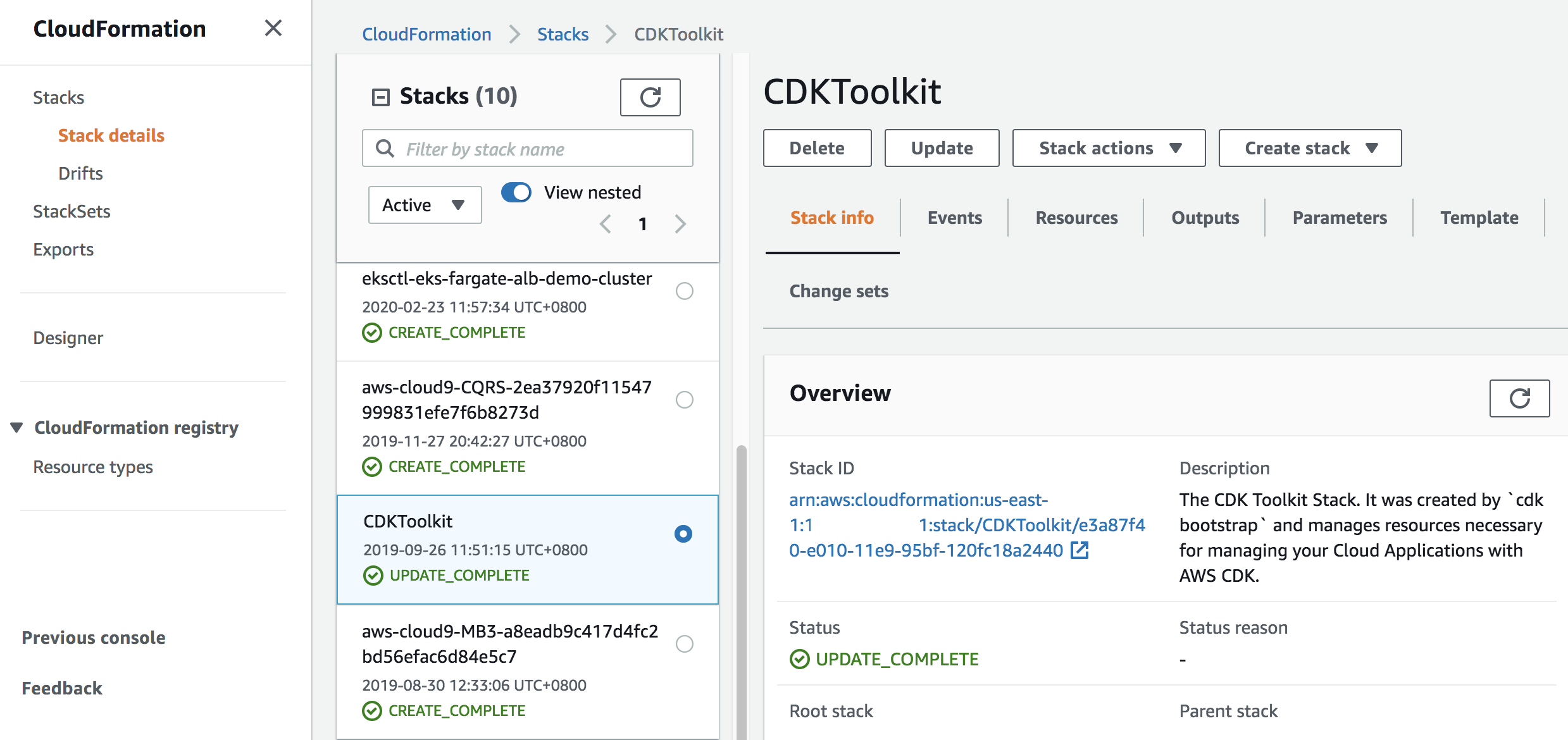Click UPDATE_COMPLETE status icon in Overview
Image resolution: width=1568 pixels, height=740 pixels.
(x=800, y=659)
